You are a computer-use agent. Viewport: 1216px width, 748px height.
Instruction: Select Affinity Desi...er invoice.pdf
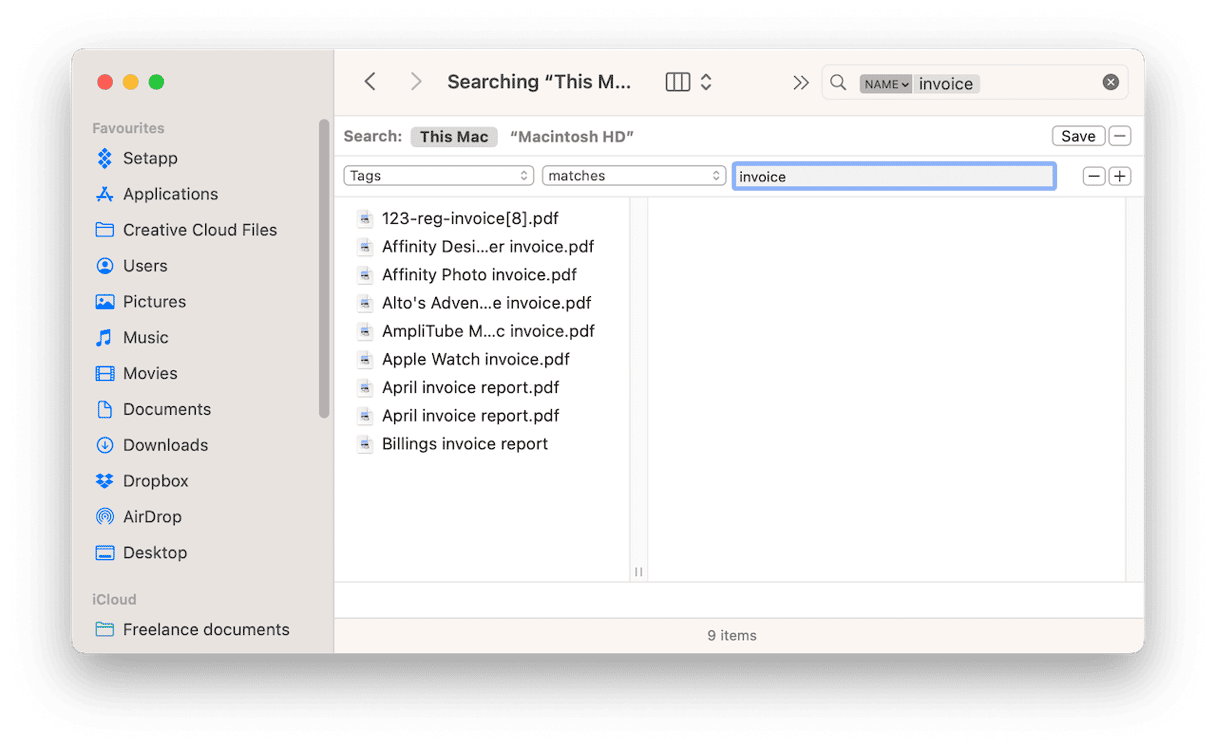click(488, 246)
